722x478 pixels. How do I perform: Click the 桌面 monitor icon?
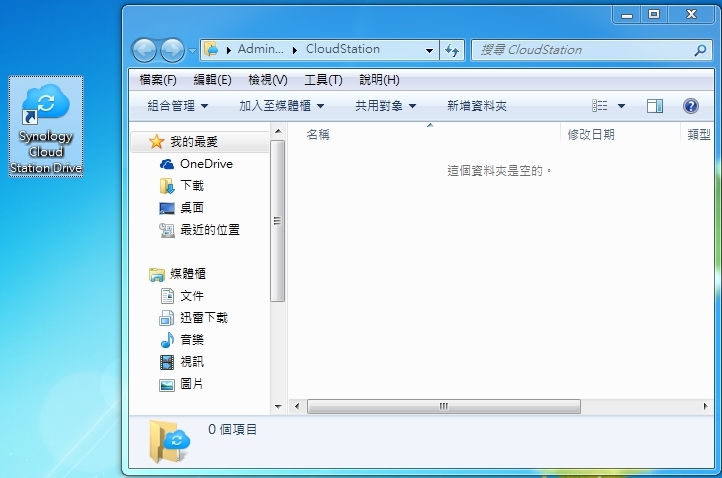(167, 208)
